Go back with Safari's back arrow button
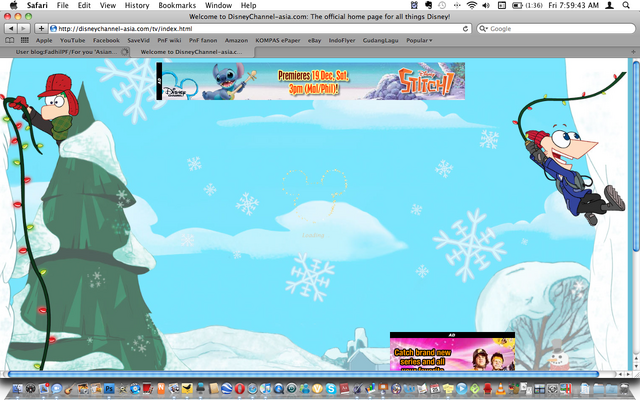Screen dimensions: 640x400 [x=11, y=29]
